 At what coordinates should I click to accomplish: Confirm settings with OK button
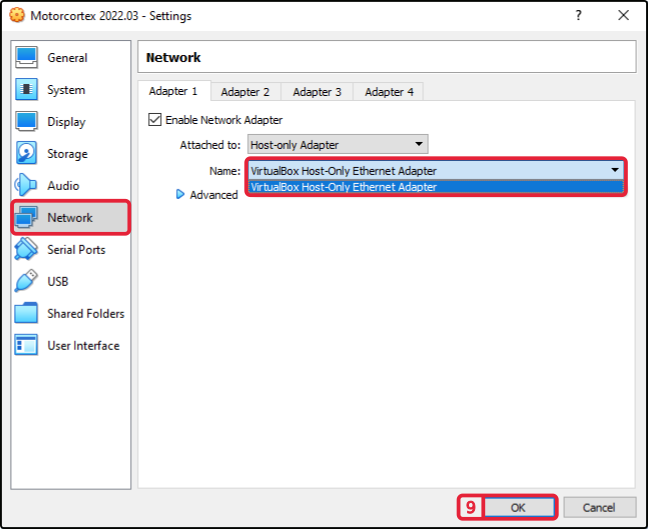pyautogui.click(x=519, y=507)
